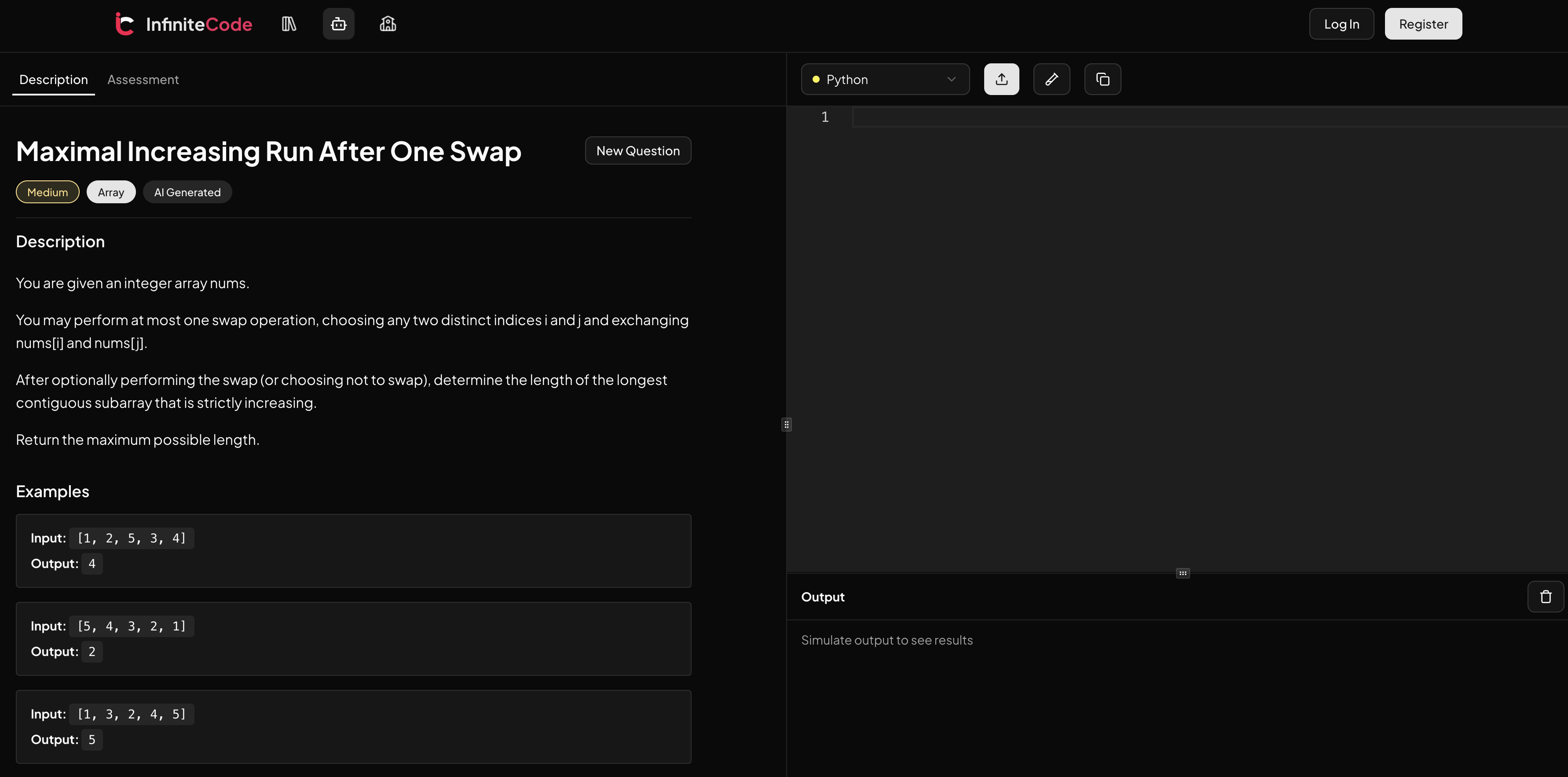Open the library books icon in the navbar
This screenshot has height=777, width=1568.
[x=289, y=24]
